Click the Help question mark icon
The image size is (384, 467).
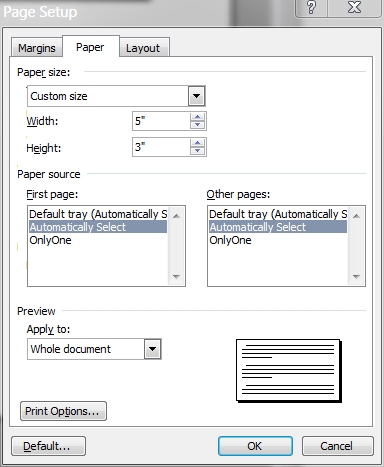pyautogui.click(x=311, y=8)
